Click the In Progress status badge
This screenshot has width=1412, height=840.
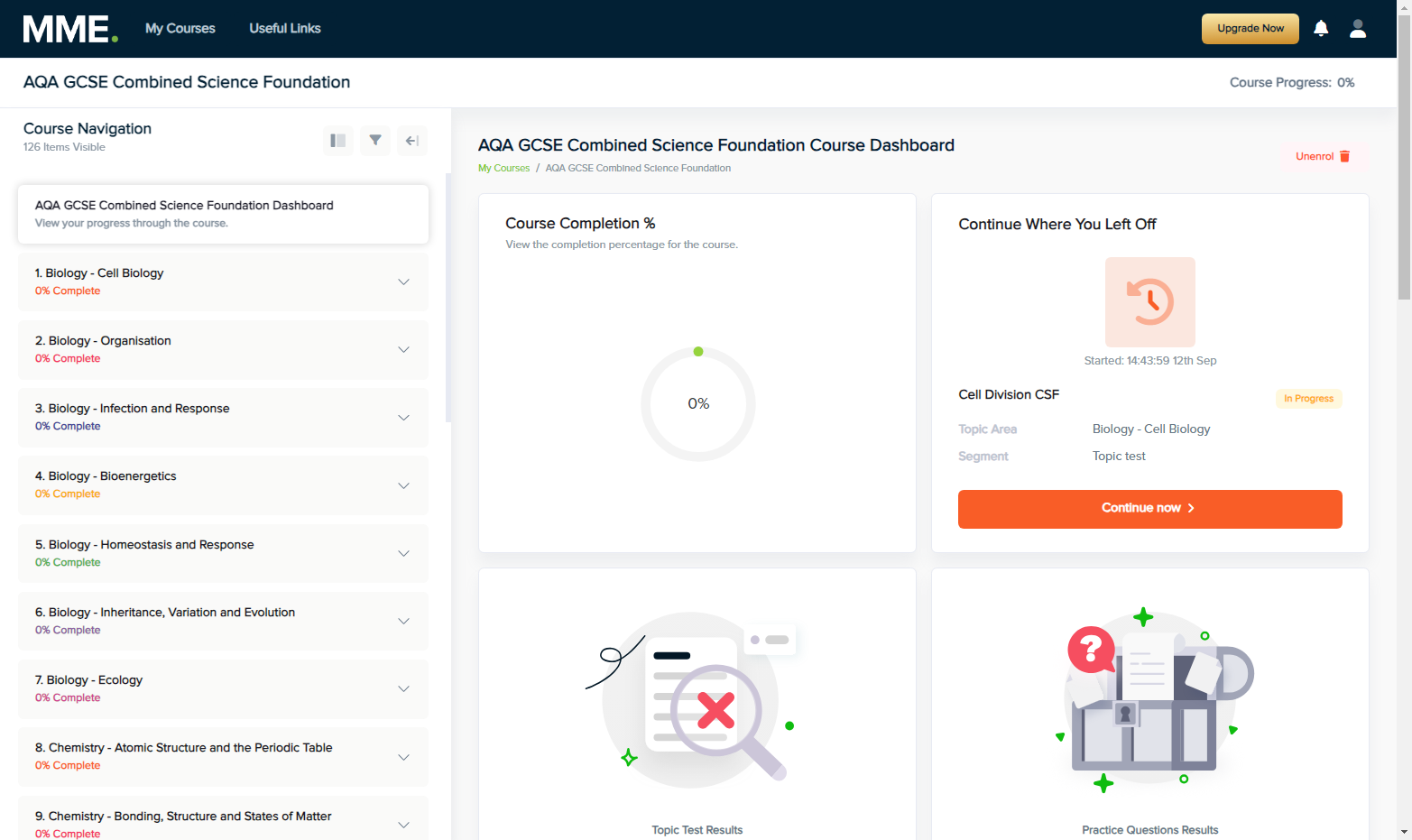(1309, 399)
